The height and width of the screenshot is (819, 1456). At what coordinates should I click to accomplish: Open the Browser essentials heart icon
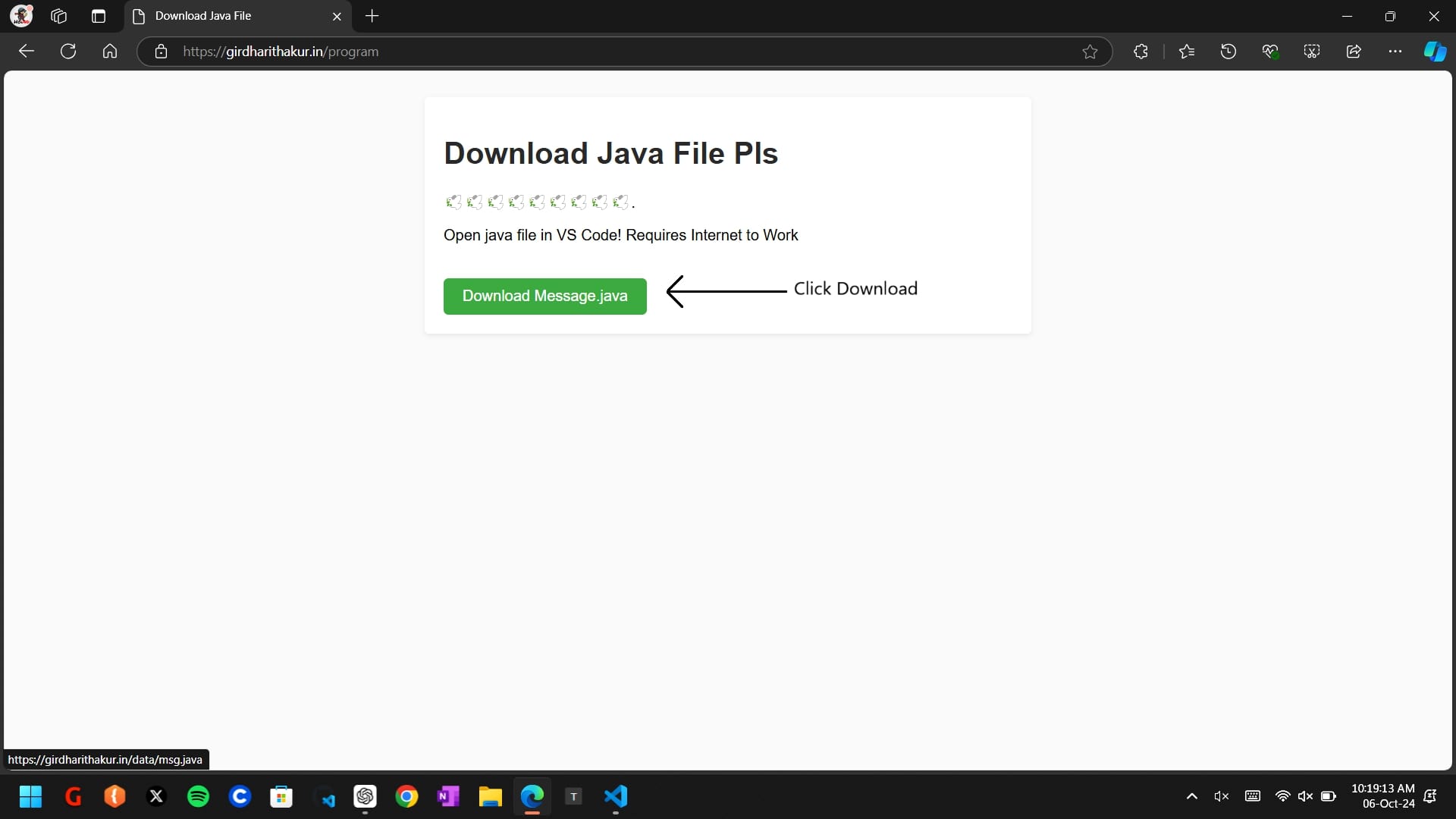(1270, 52)
